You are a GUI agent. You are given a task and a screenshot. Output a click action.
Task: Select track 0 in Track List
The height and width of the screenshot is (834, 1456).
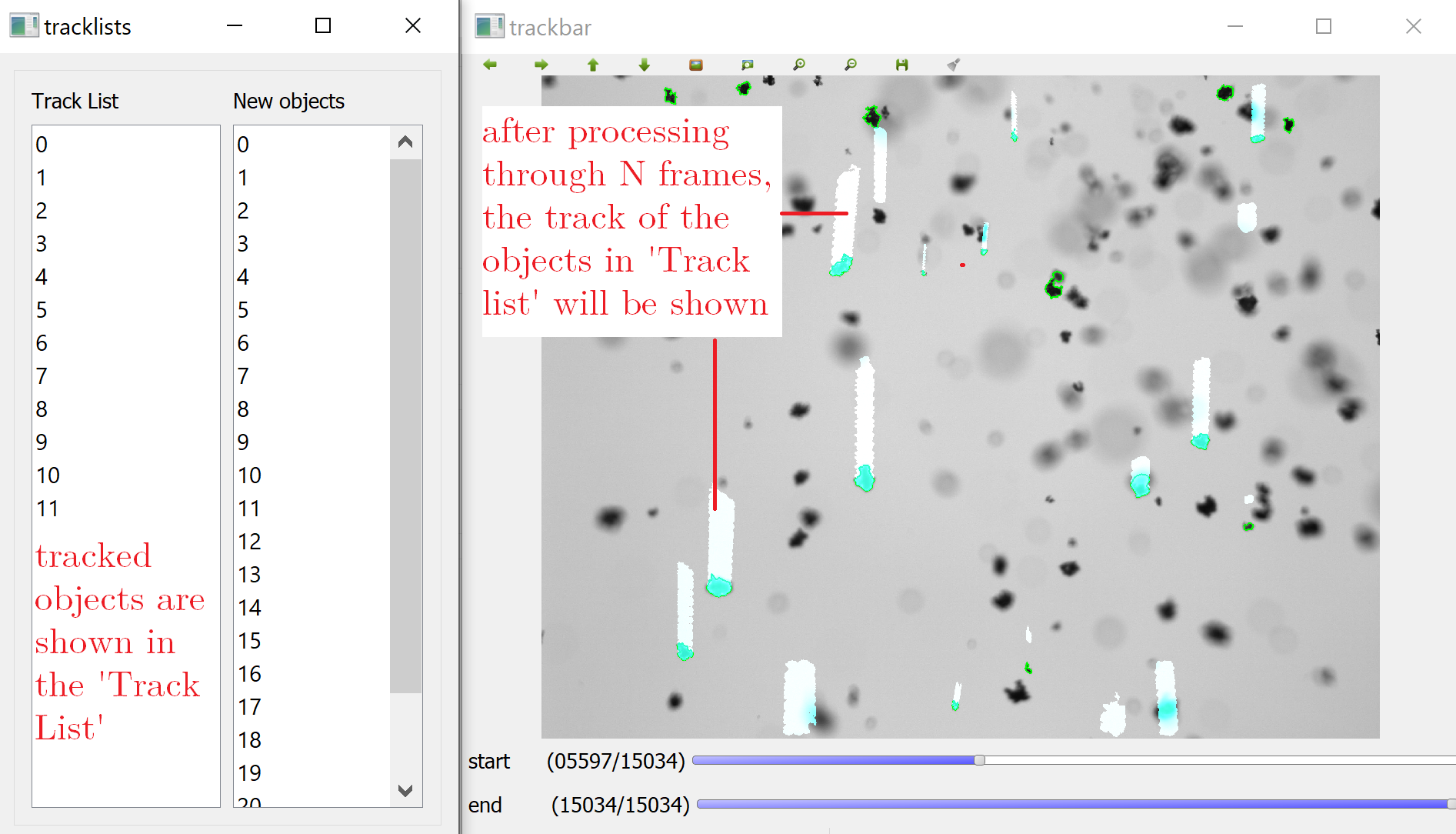pos(126,144)
